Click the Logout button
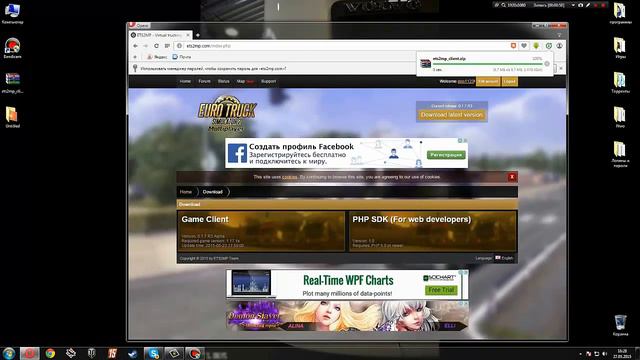Screen dimensions: 640x360 click(x=509, y=82)
